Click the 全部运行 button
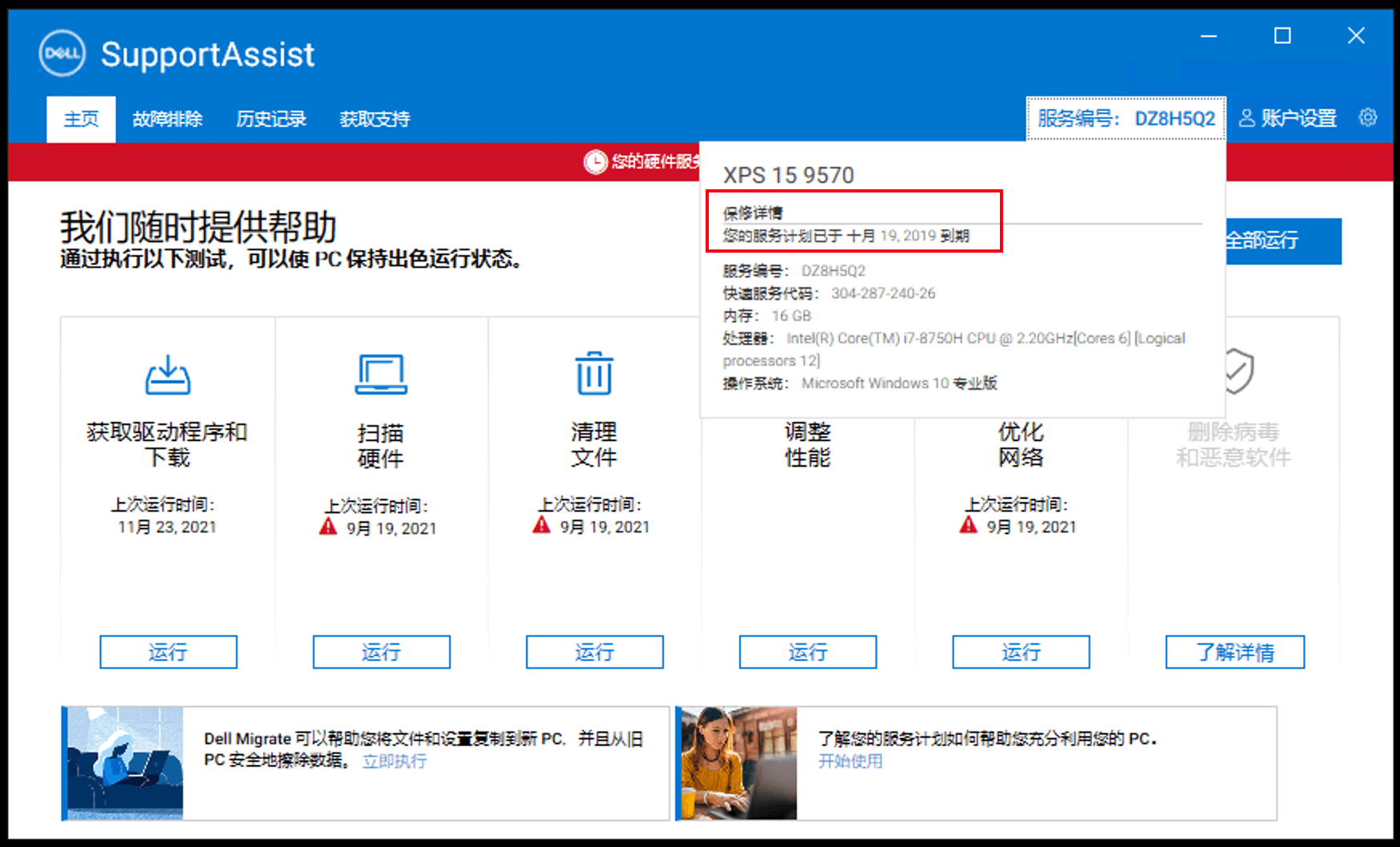1400x847 pixels. coord(1283,241)
